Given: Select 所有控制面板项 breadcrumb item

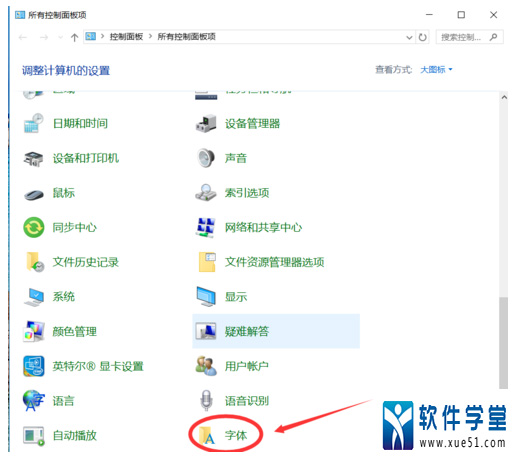Looking at the screenshot, I should (x=186, y=36).
